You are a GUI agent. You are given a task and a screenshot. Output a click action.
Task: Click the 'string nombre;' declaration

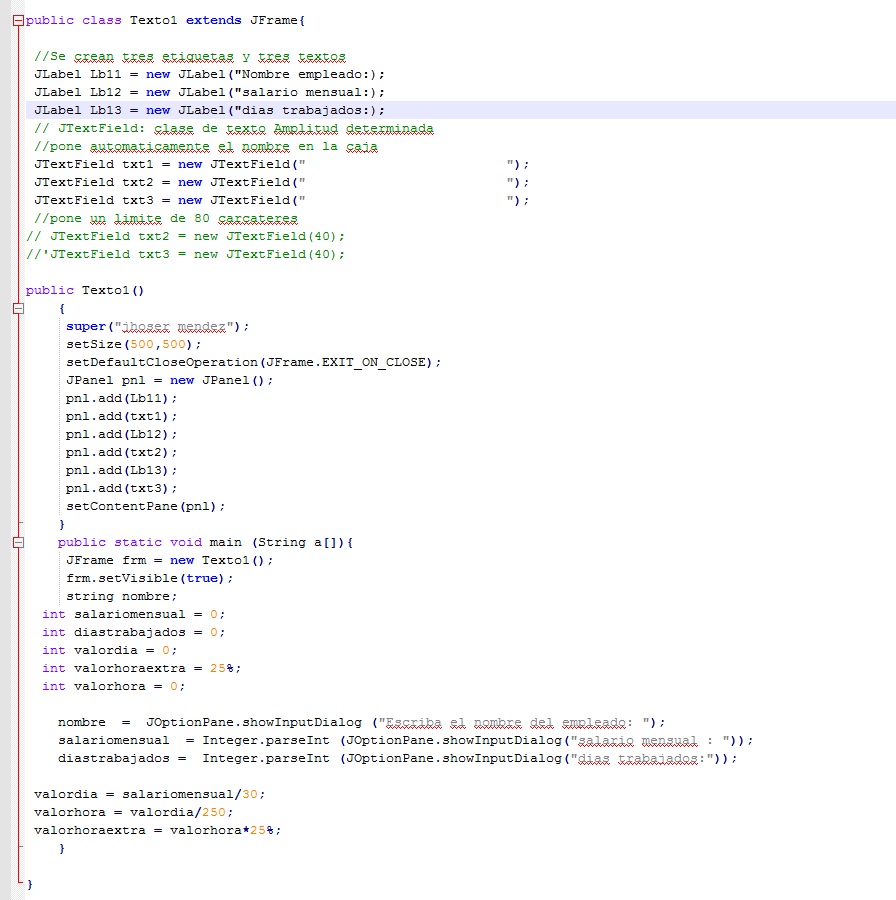coord(122,596)
